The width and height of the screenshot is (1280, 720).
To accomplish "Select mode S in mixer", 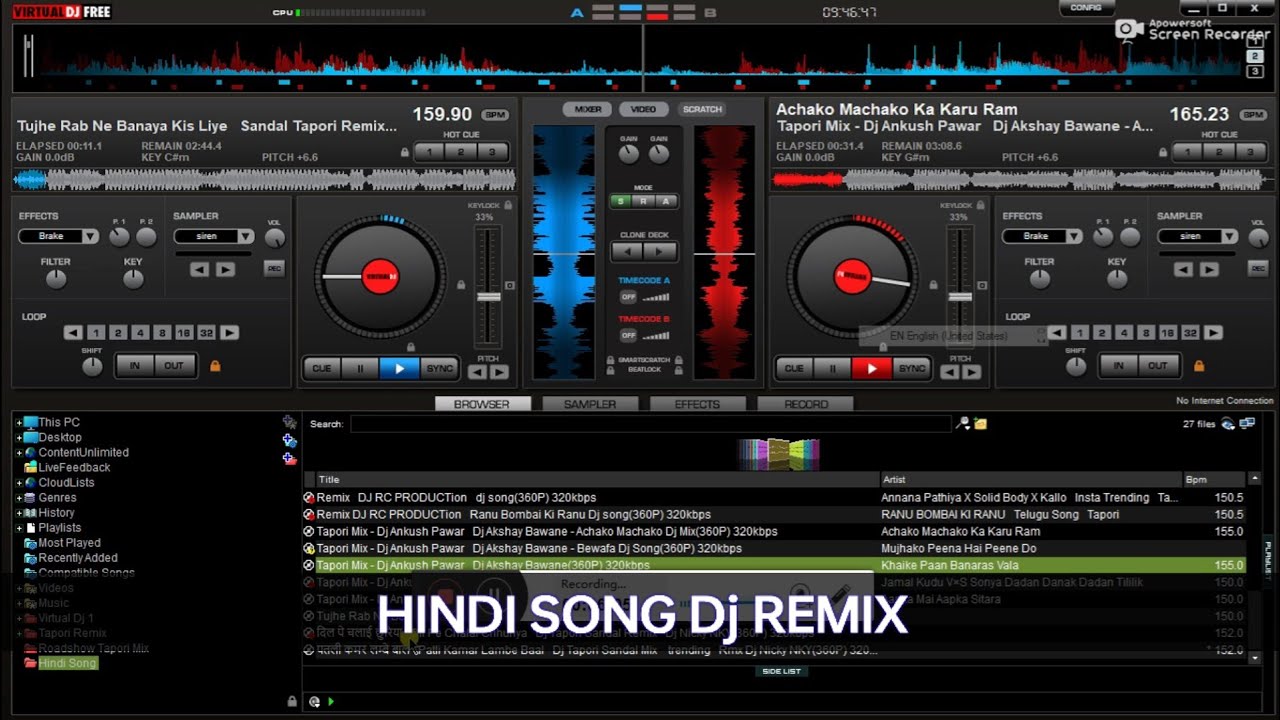I will [621, 201].
